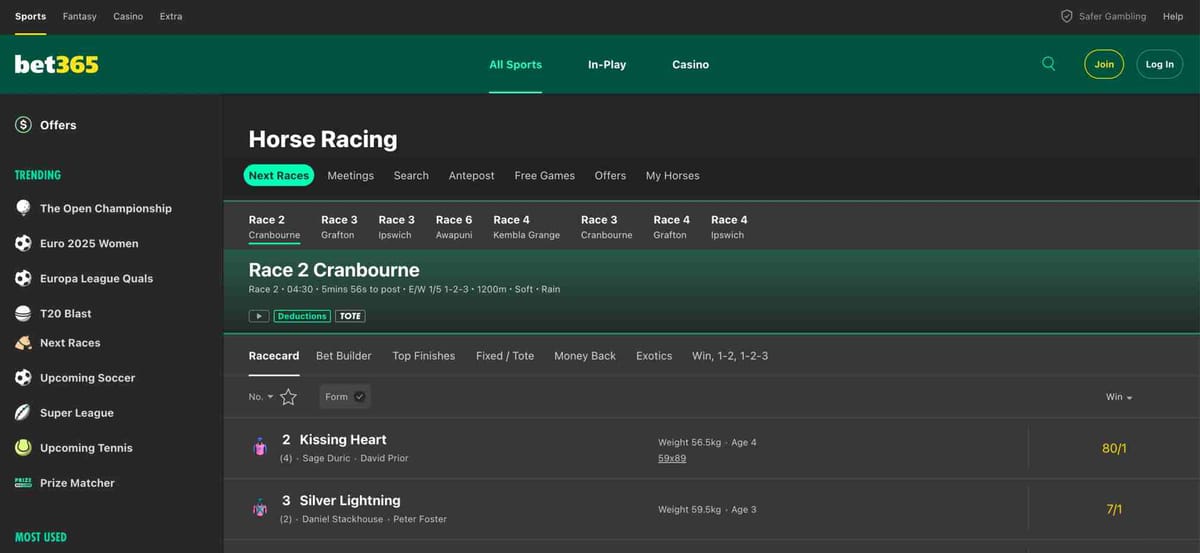1200x553 pixels.
Task: Select the horse racing Search tab
Action: 411,175
